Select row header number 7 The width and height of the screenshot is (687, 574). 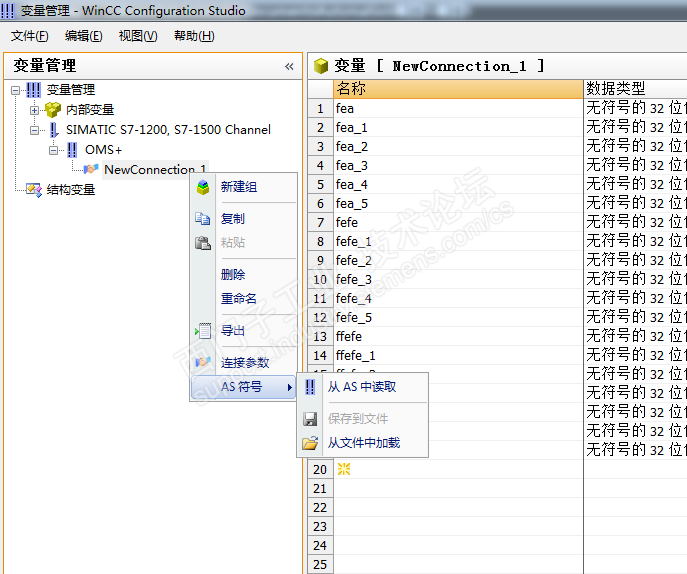[320, 223]
